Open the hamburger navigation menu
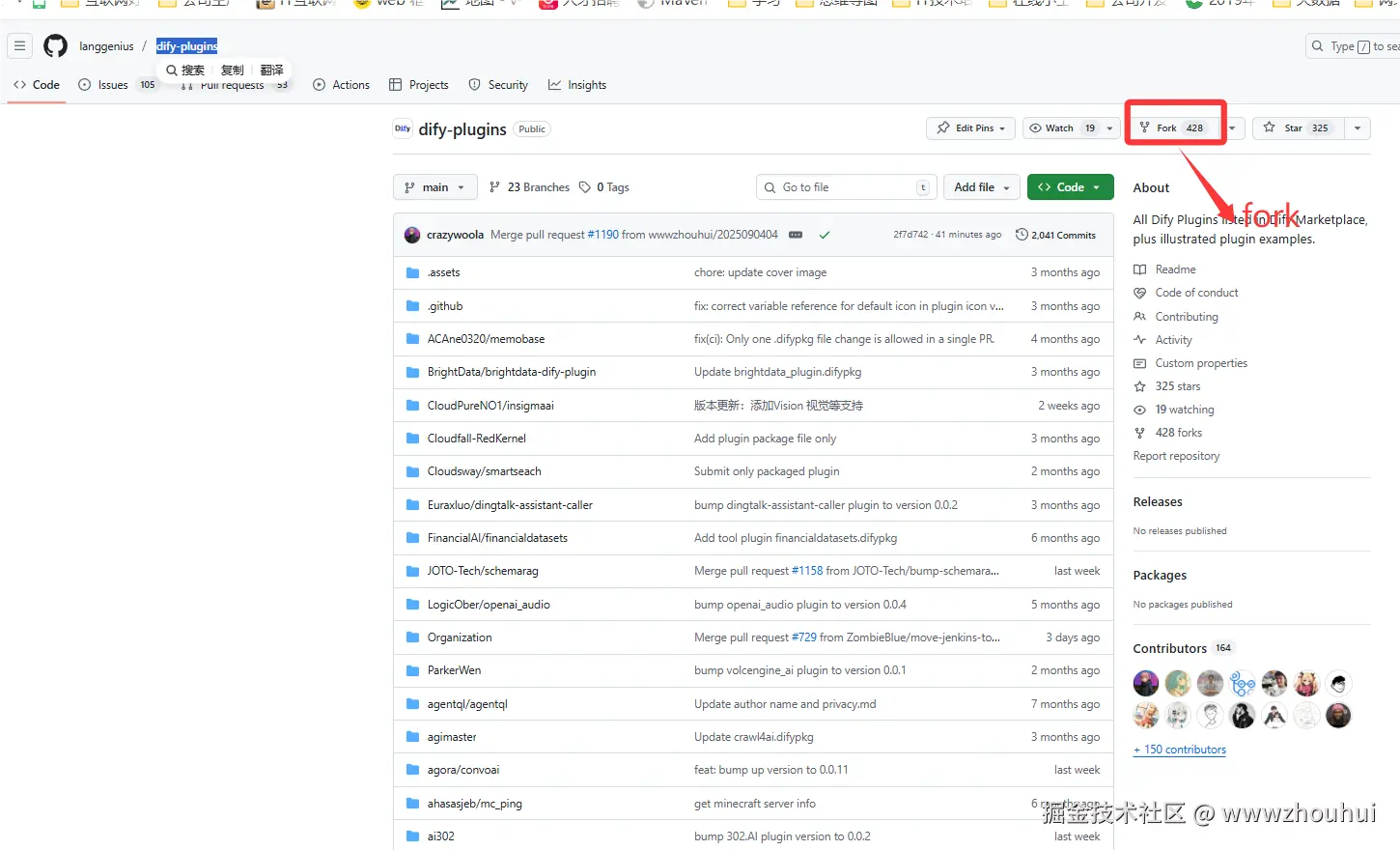Screen dimensions: 1400x850 click(x=19, y=45)
